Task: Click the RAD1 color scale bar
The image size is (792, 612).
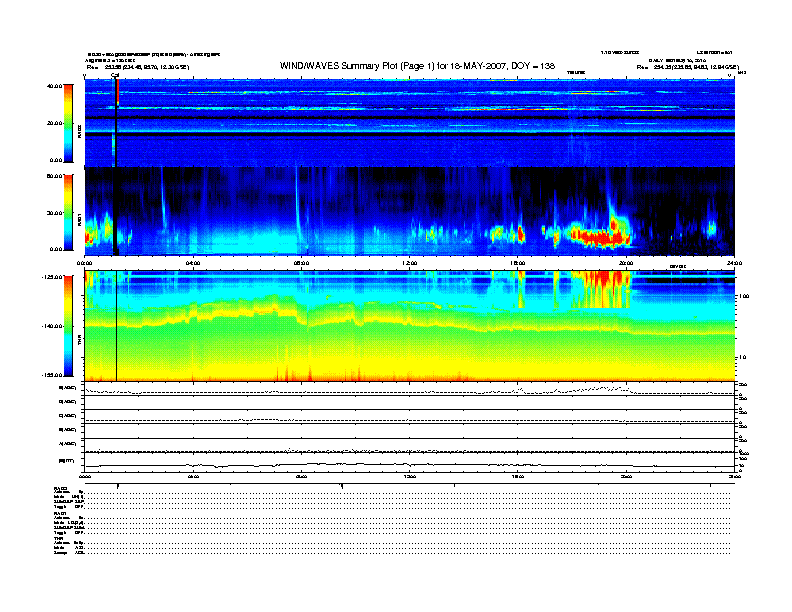Action: click(x=68, y=213)
